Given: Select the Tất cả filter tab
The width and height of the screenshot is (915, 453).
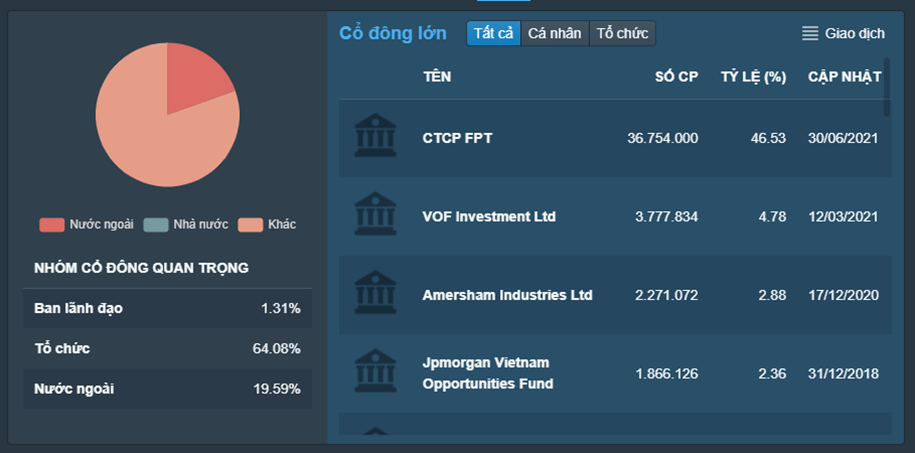Looking at the screenshot, I should pos(493,34).
